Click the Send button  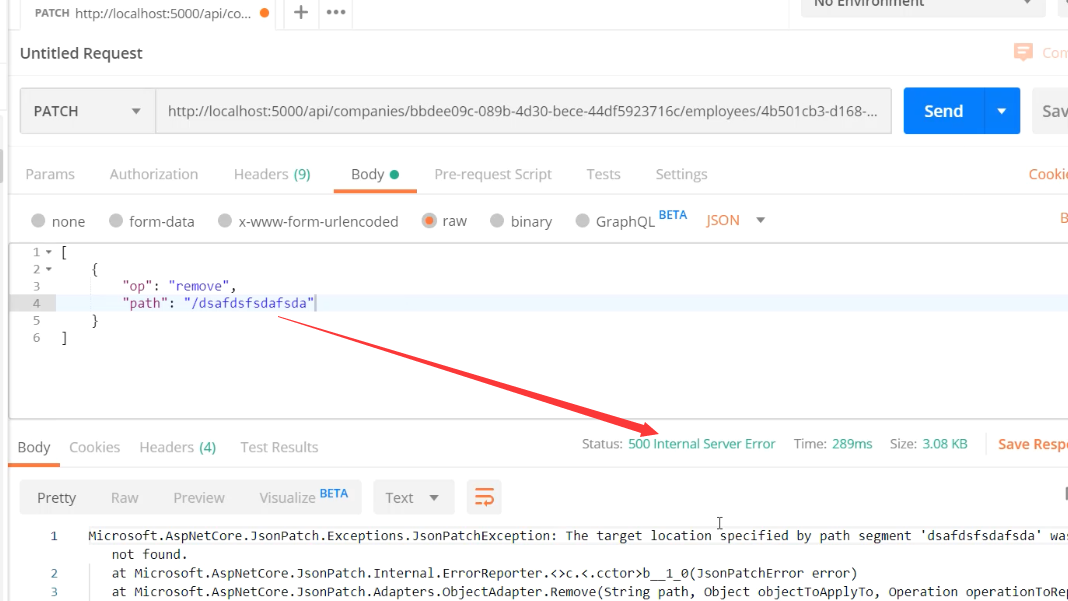(x=943, y=111)
